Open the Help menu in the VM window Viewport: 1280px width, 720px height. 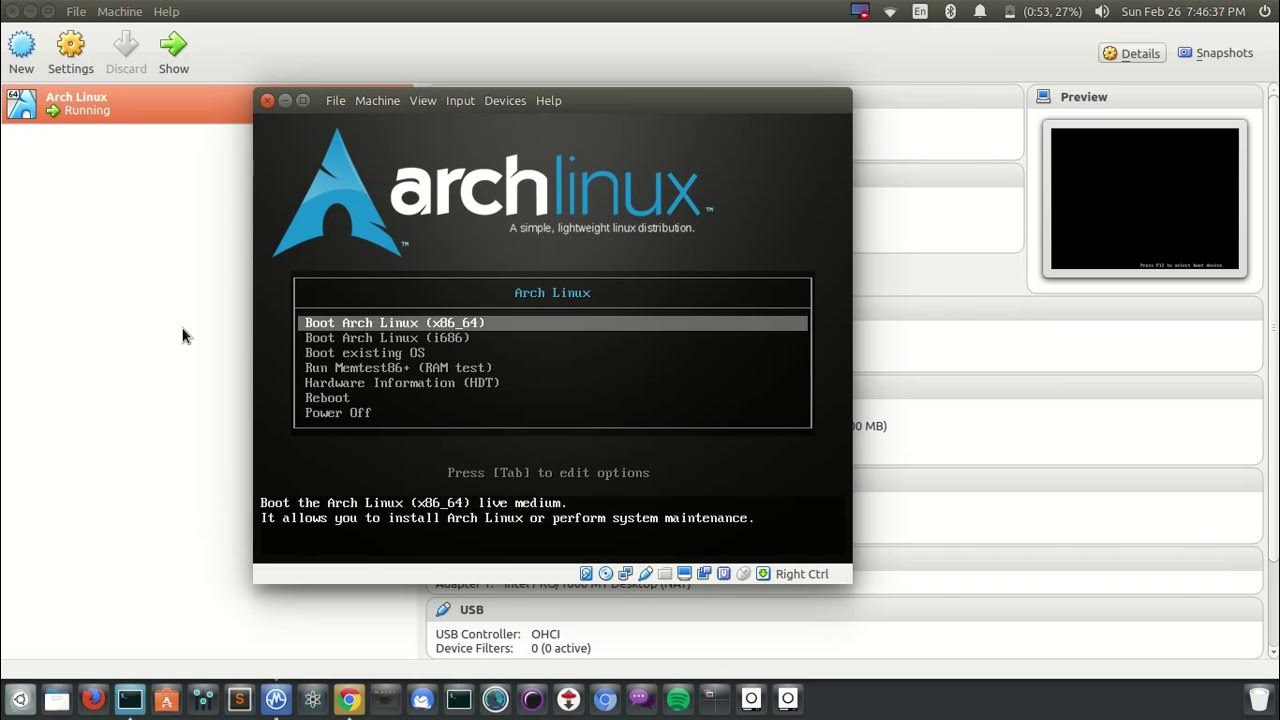coord(548,100)
